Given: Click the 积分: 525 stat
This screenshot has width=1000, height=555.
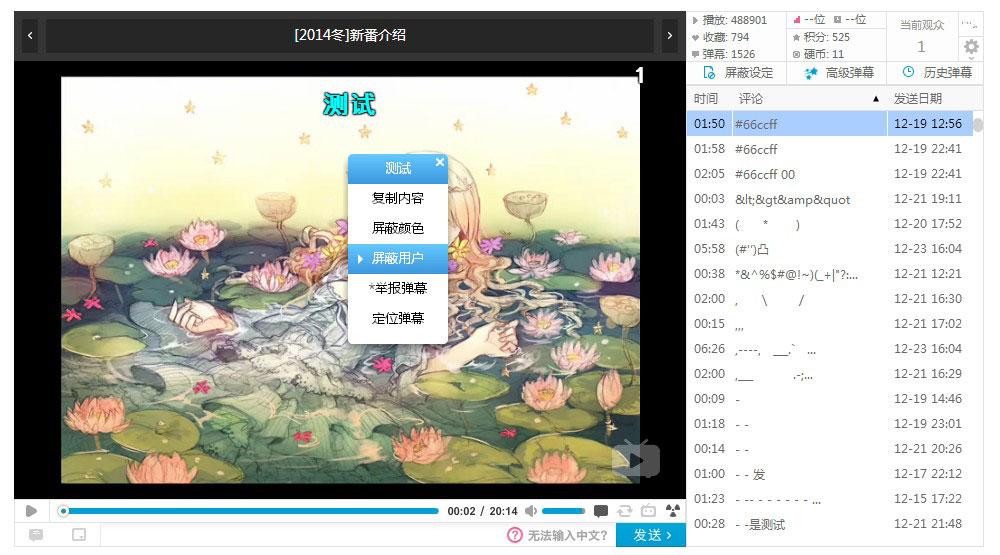Looking at the screenshot, I should 821,37.
